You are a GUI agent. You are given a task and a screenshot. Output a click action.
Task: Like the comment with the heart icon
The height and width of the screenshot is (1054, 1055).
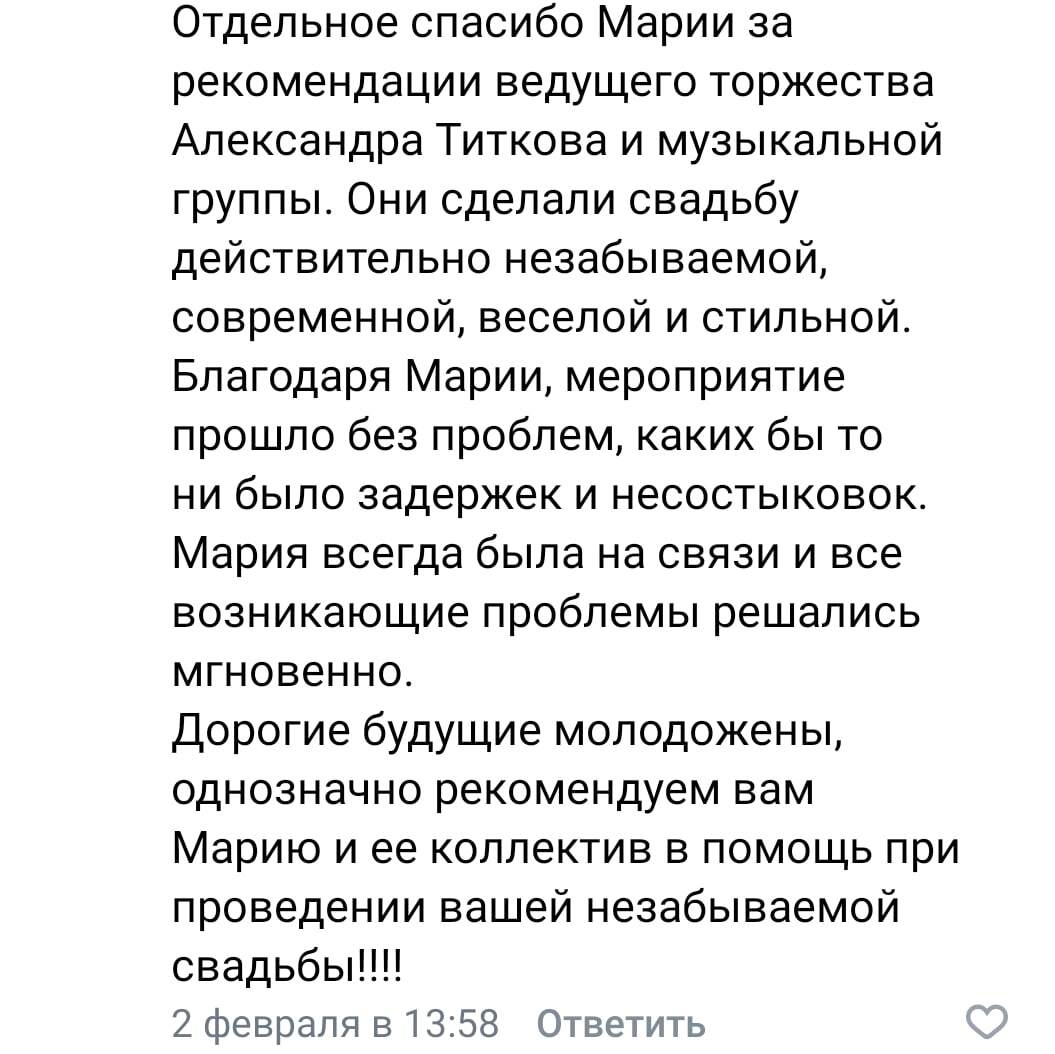point(986,1022)
